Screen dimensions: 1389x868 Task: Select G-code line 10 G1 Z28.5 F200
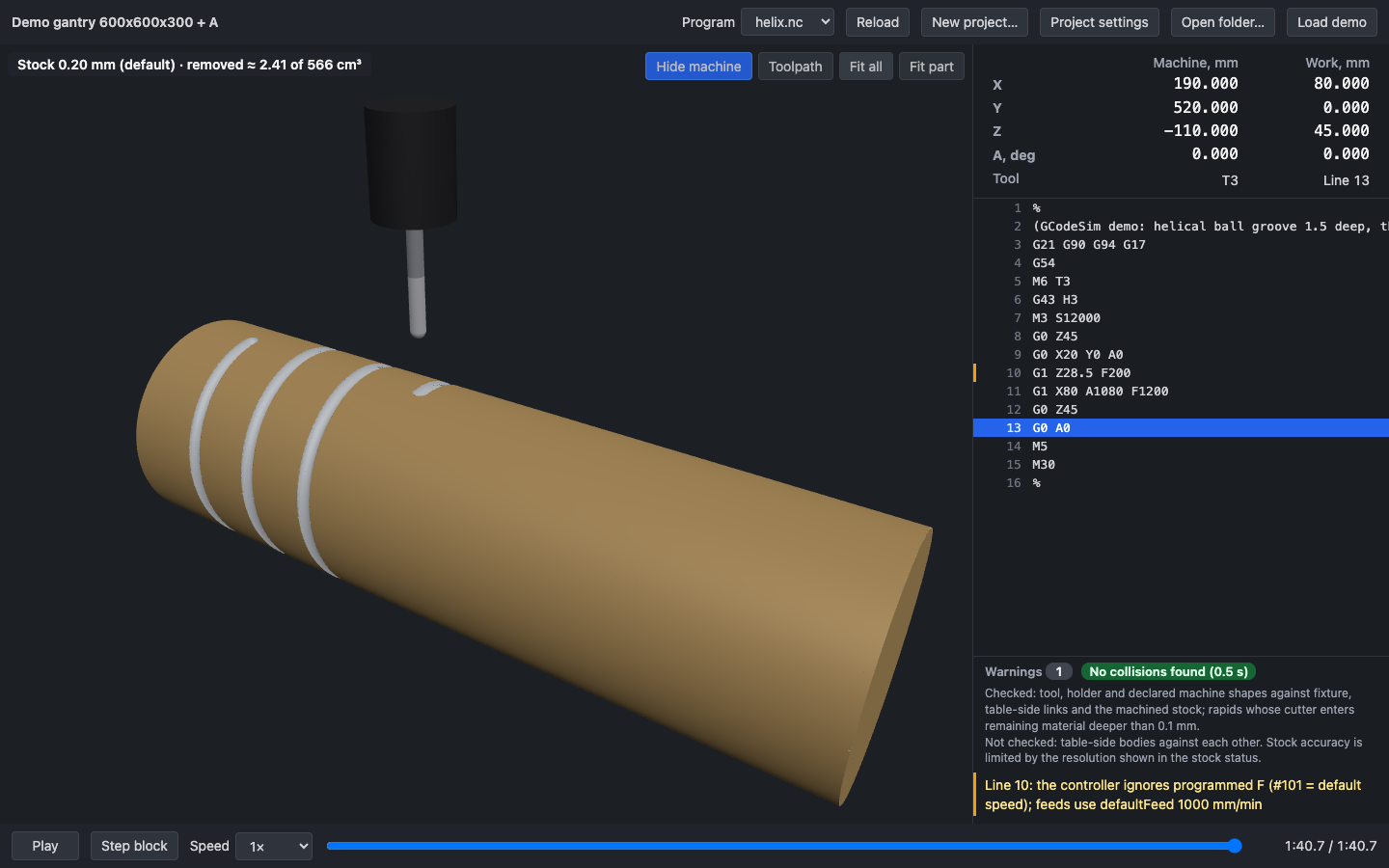[x=1181, y=373]
